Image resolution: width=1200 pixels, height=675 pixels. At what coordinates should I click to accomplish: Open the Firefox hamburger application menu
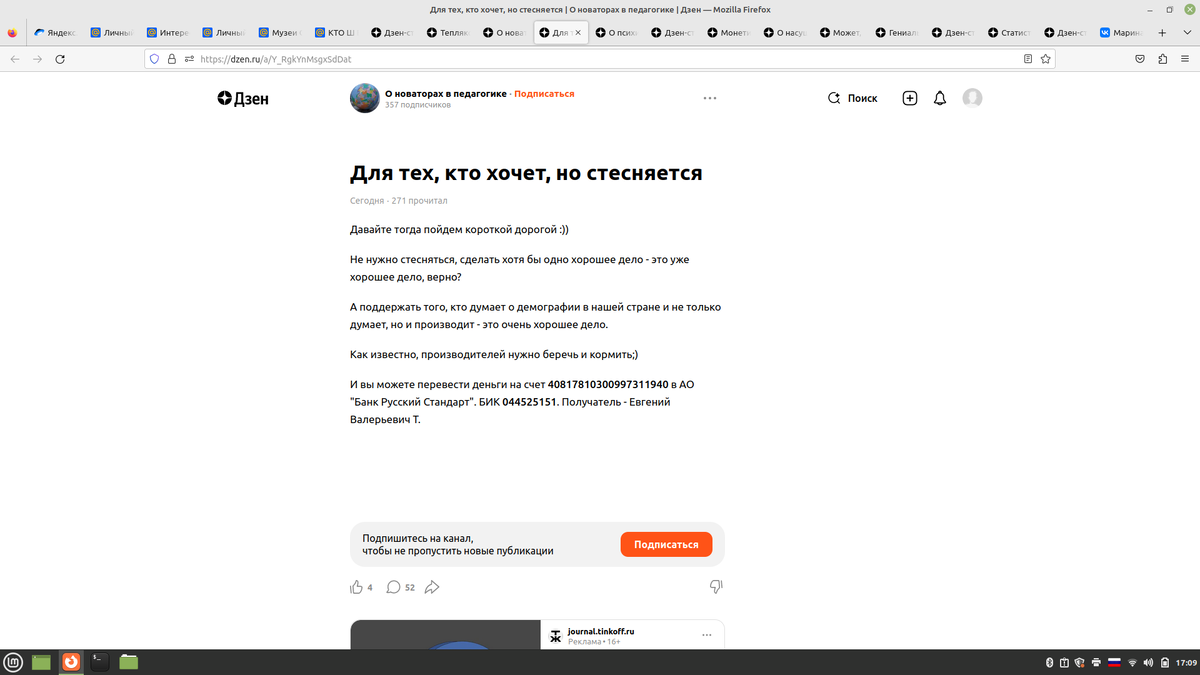[x=1184, y=59]
